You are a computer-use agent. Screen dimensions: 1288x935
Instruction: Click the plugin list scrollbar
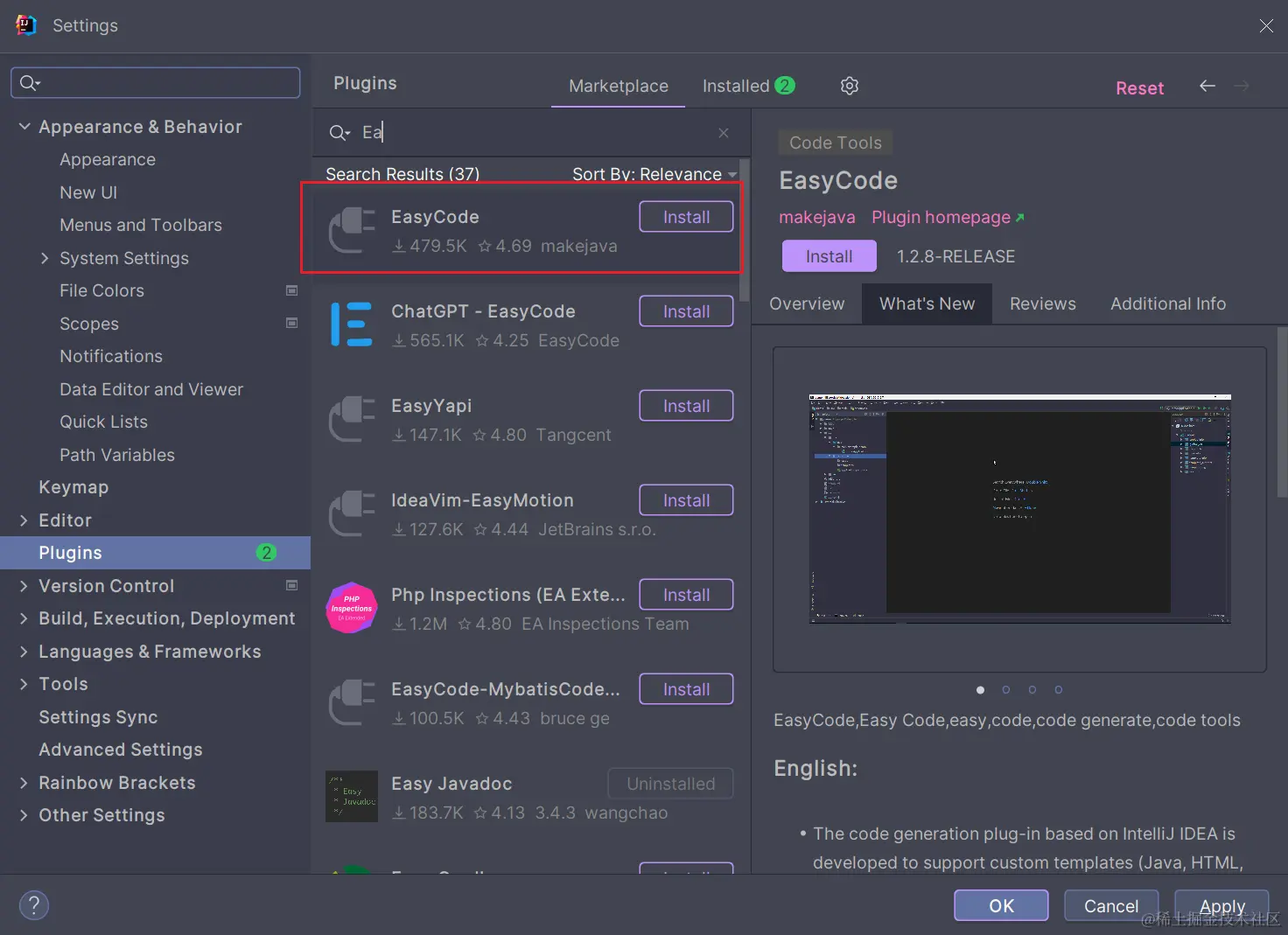click(x=745, y=229)
